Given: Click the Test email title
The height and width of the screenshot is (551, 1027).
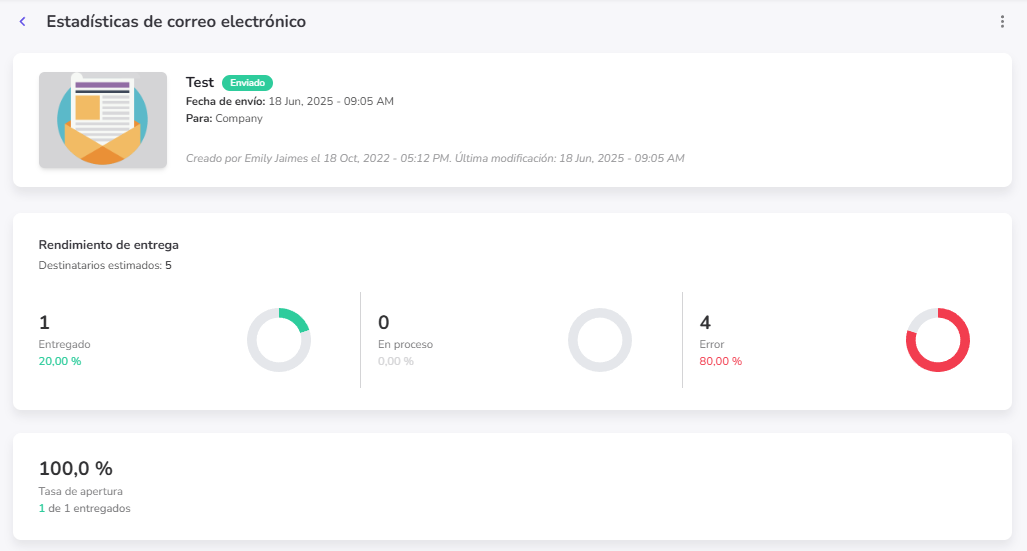Looking at the screenshot, I should tap(200, 83).
